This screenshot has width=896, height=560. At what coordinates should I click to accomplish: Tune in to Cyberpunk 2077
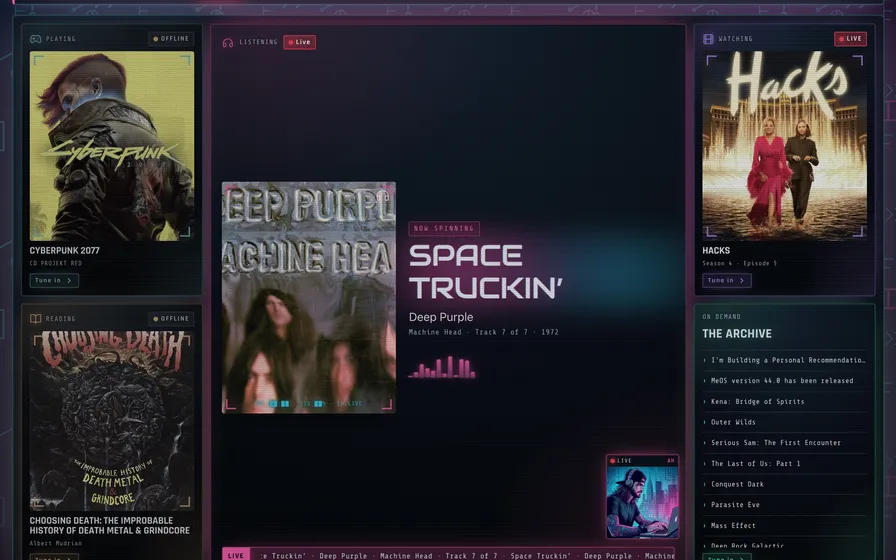pos(54,281)
